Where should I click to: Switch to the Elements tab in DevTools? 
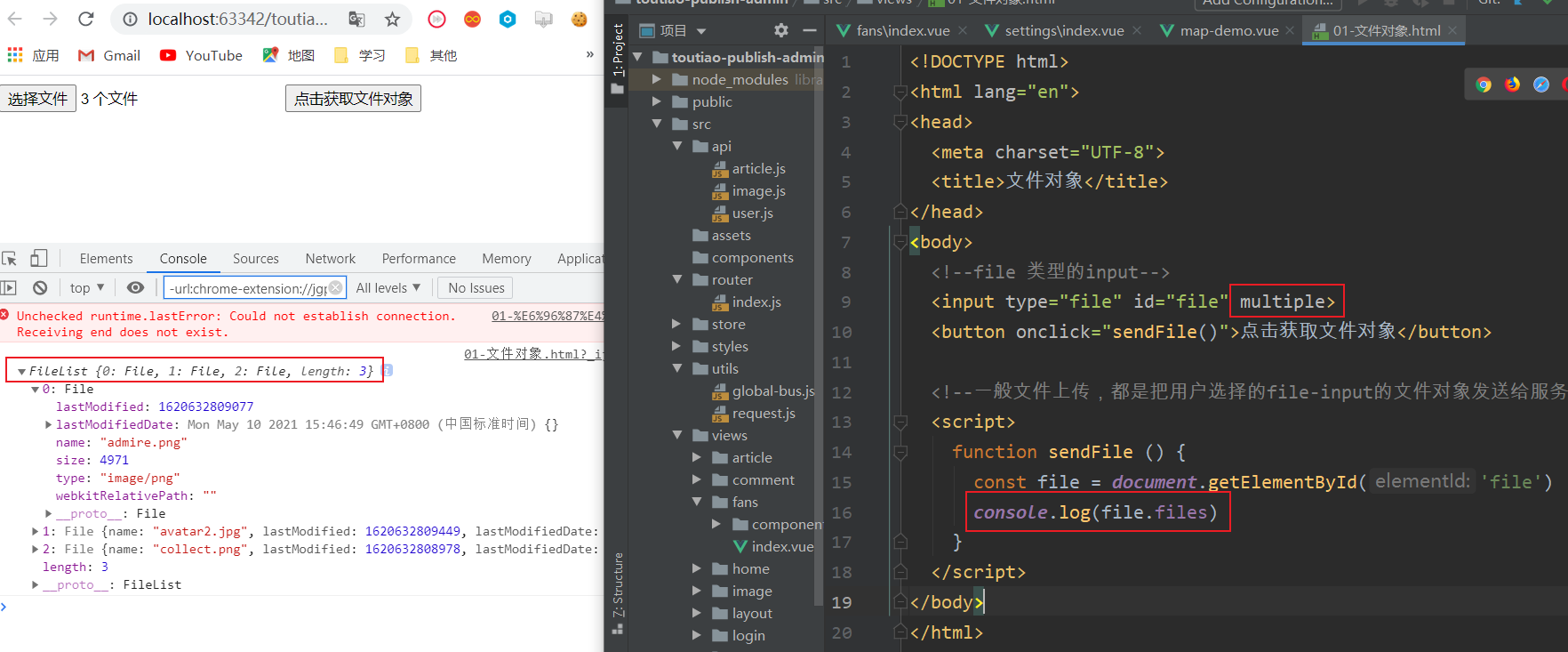pos(106,259)
